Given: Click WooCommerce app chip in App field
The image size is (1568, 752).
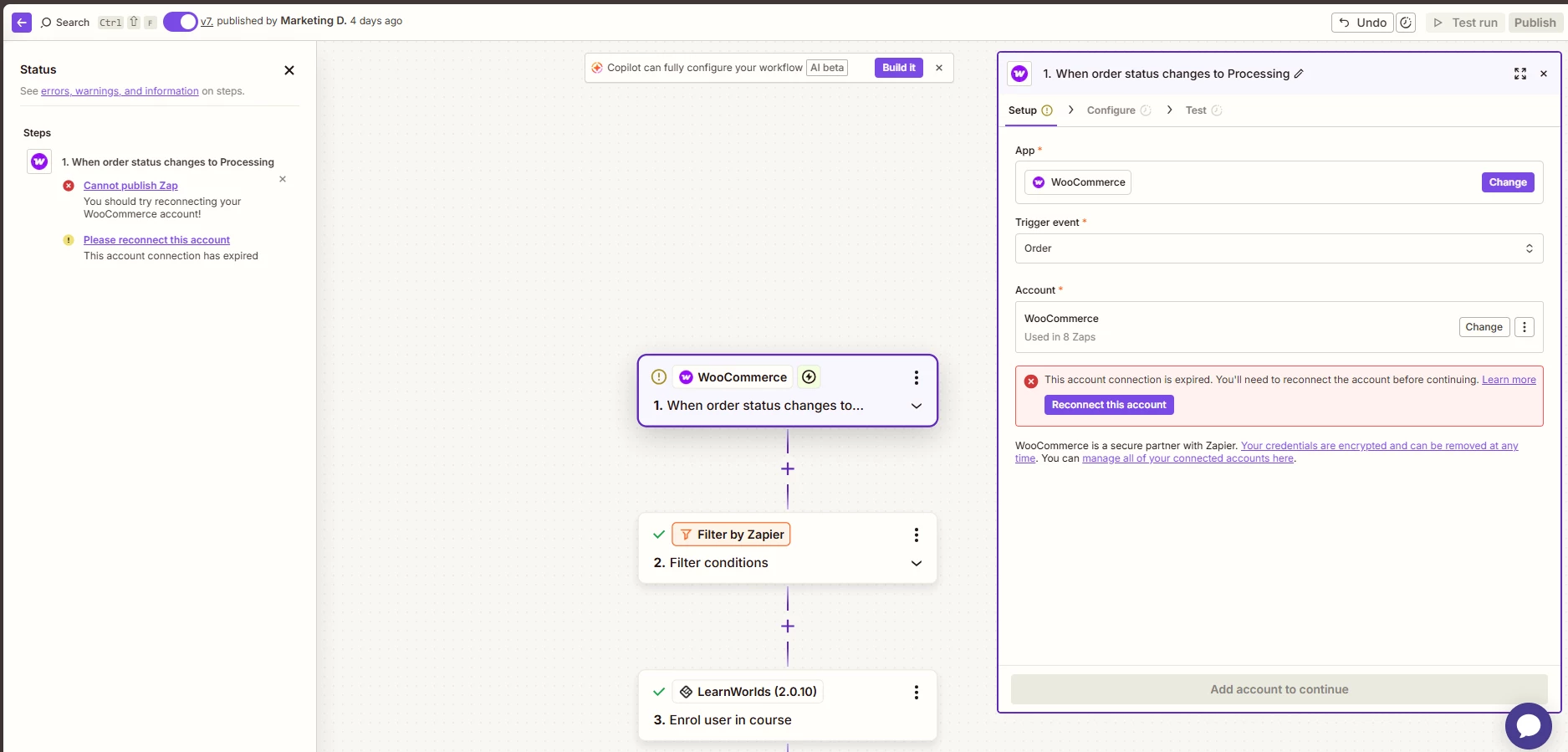Looking at the screenshot, I should (1078, 182).
